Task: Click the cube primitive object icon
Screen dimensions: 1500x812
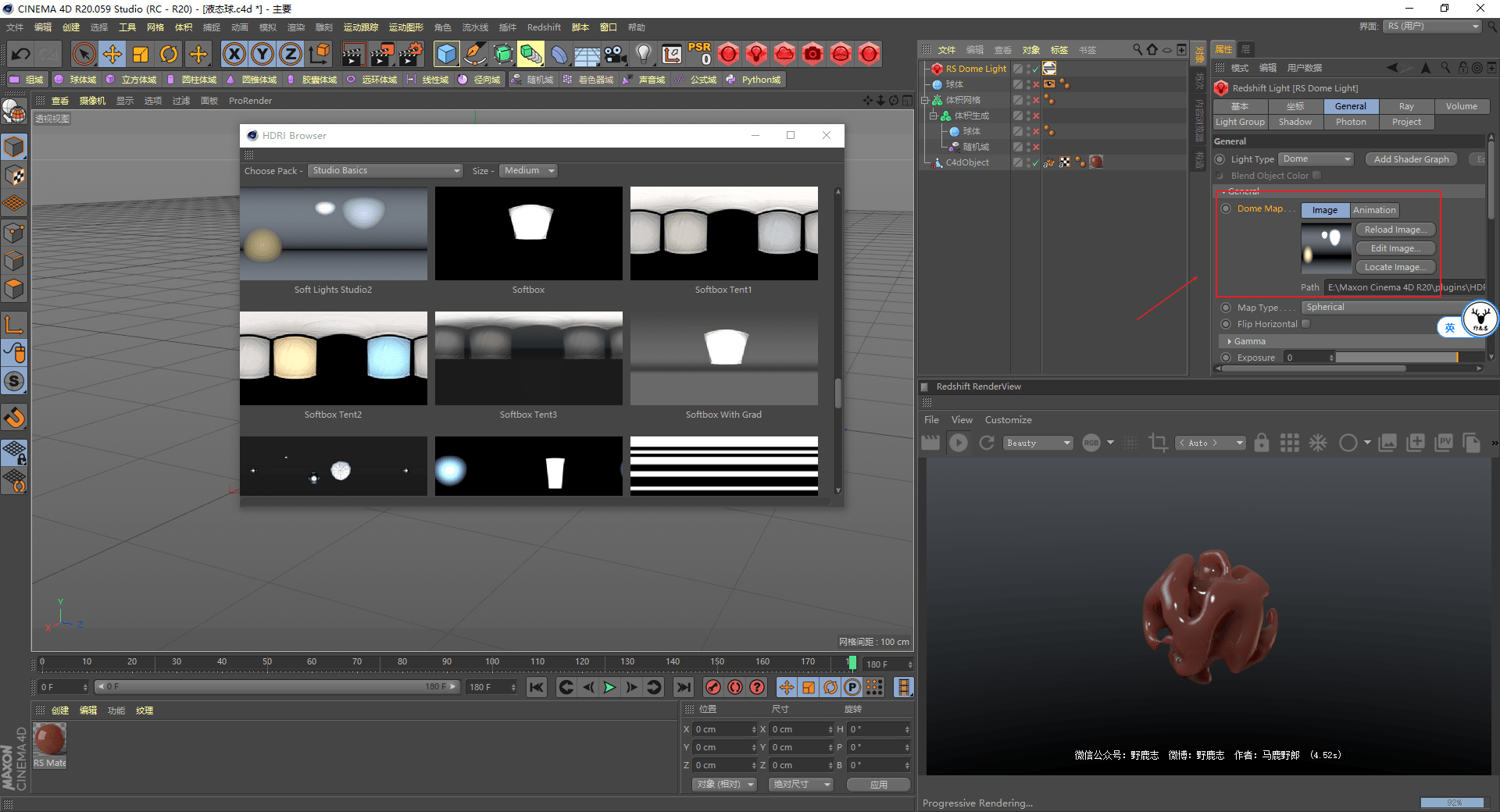Action: [446, 54]
